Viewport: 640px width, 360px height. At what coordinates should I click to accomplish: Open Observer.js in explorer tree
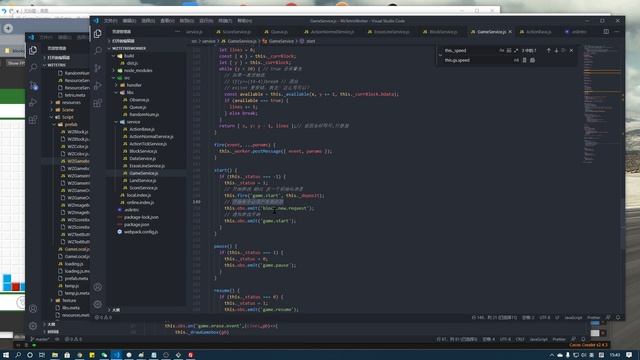139,100
